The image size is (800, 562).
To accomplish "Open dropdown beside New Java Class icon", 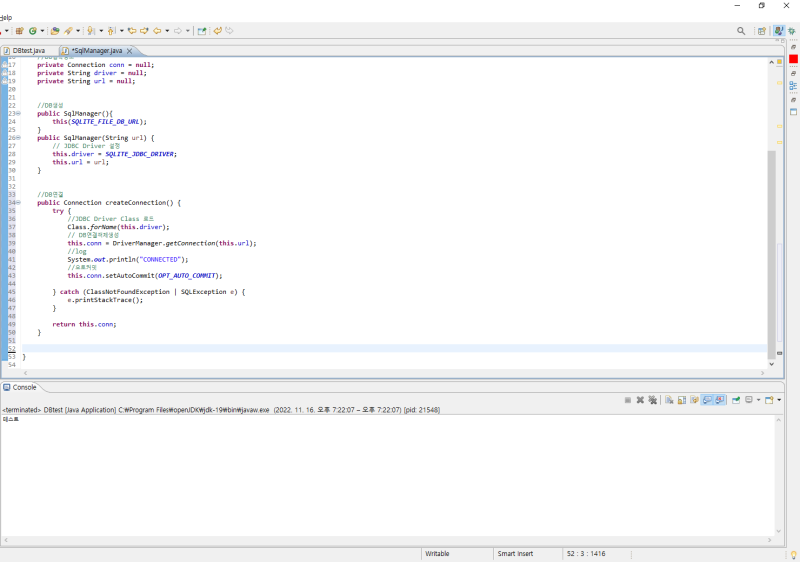I will 42,31.
